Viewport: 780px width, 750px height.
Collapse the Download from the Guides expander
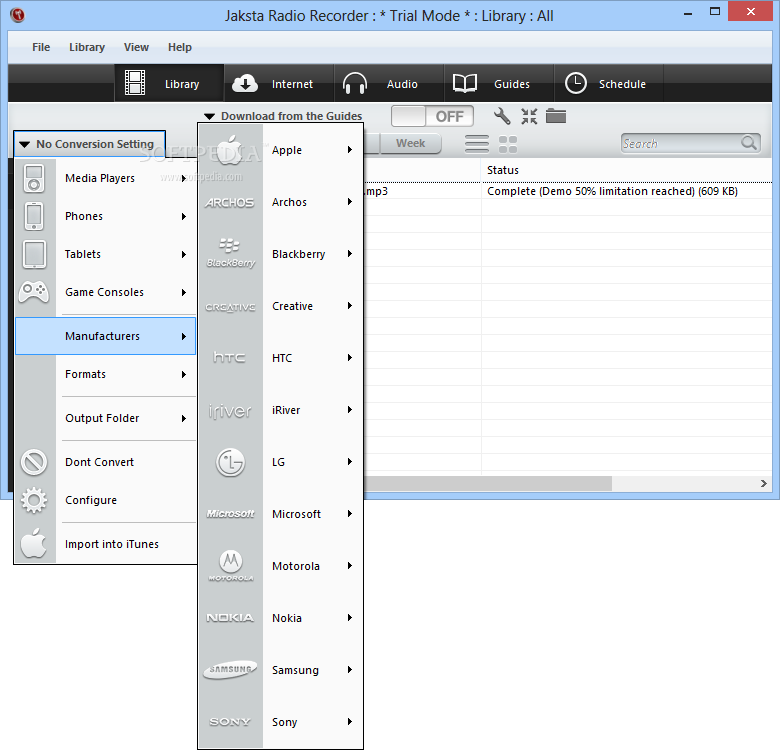coord(209,116)
